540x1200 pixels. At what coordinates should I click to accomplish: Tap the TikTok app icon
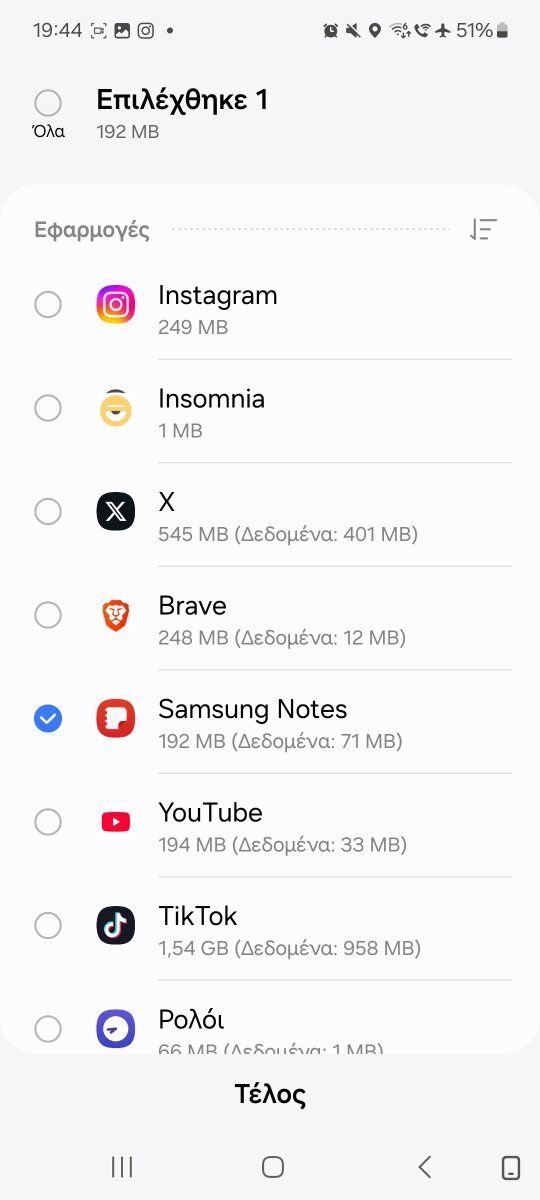115,926
